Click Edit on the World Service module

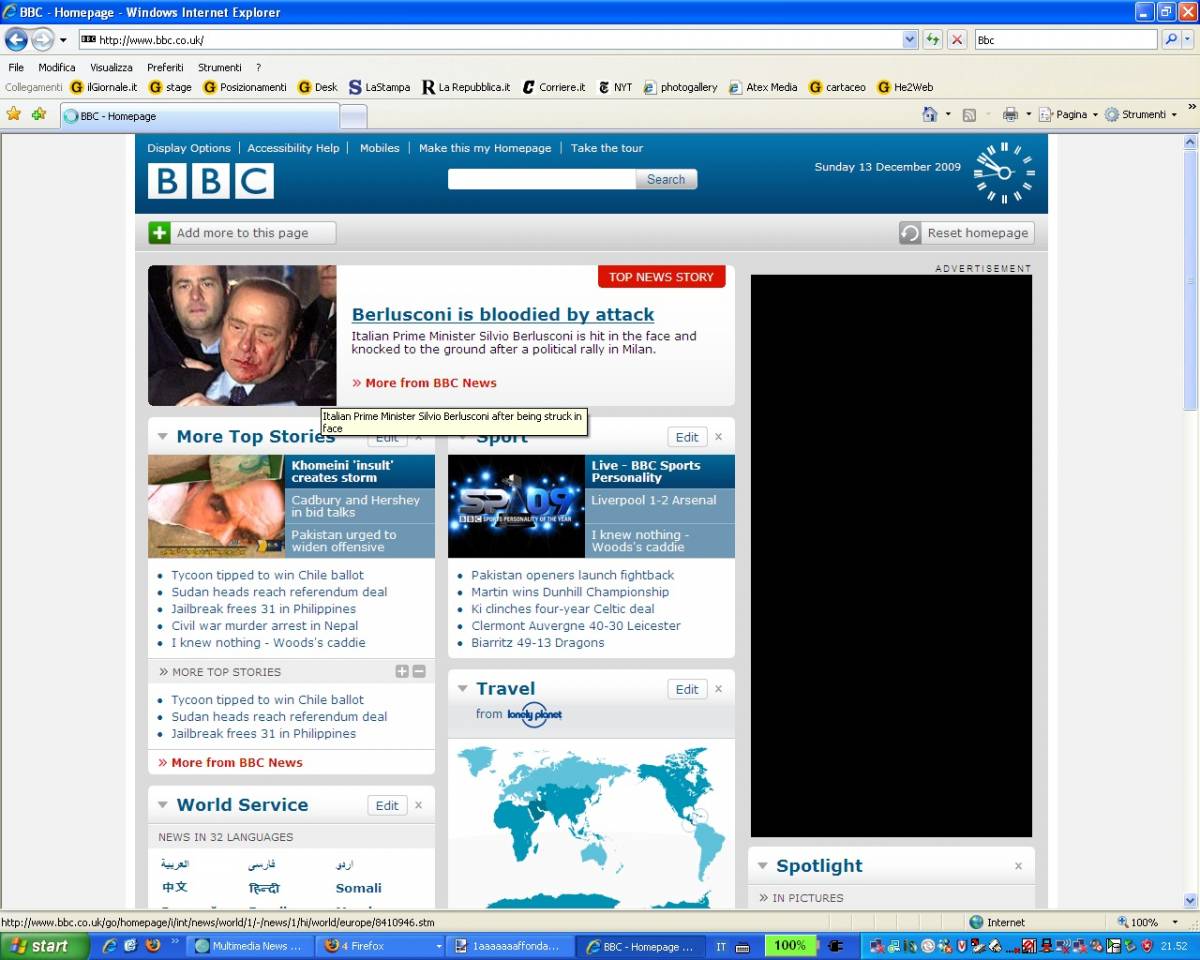pos(387,805)
